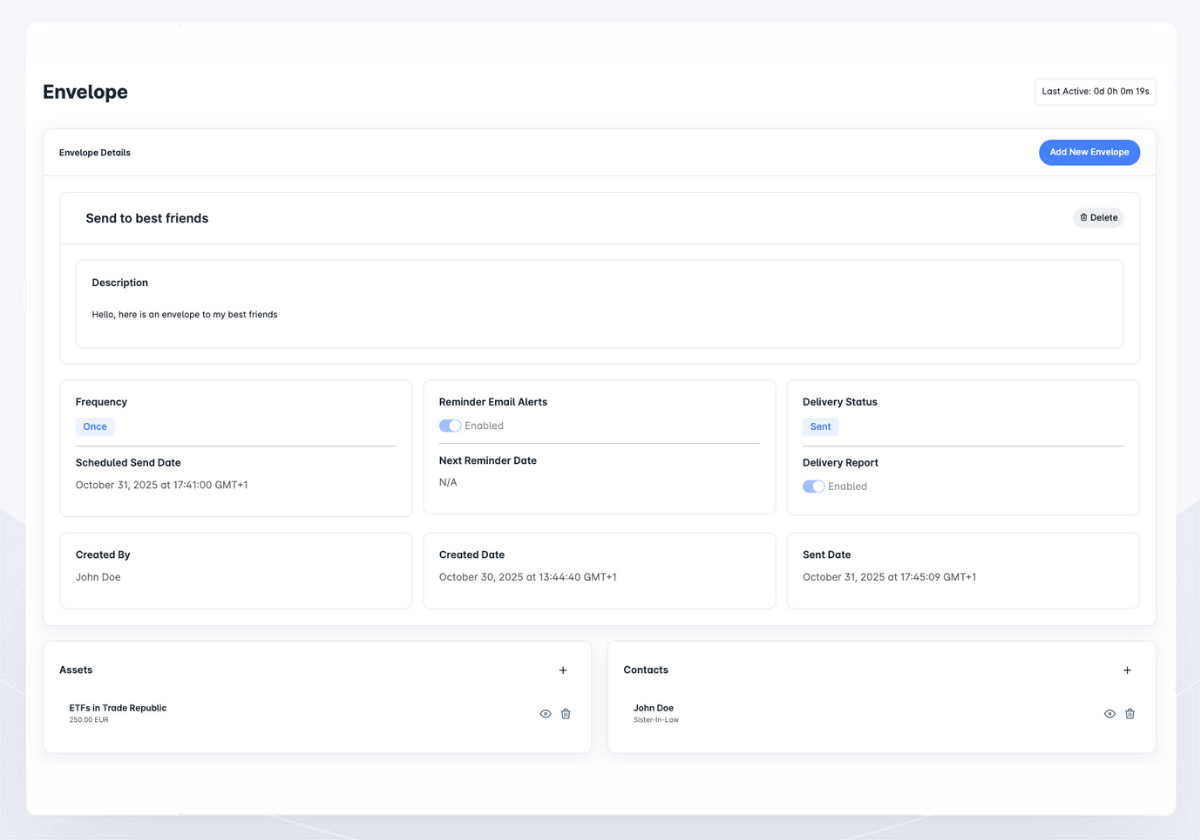The width and height of the screenshot is (1200, 840).
Task: View the John Doe contact details
Action: 1109,714
